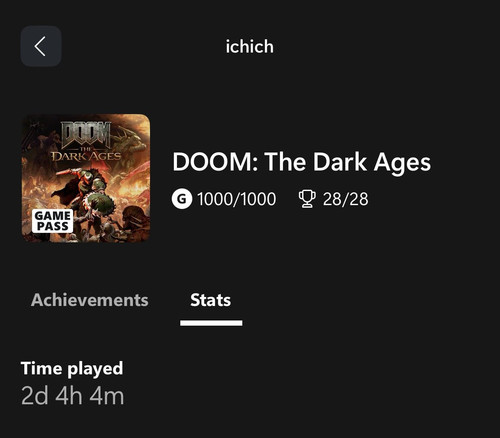Open the DOOM: The Dark Ages cover thumbnail
This screenshot has height=438, width=500.
(x=86, y=178)
